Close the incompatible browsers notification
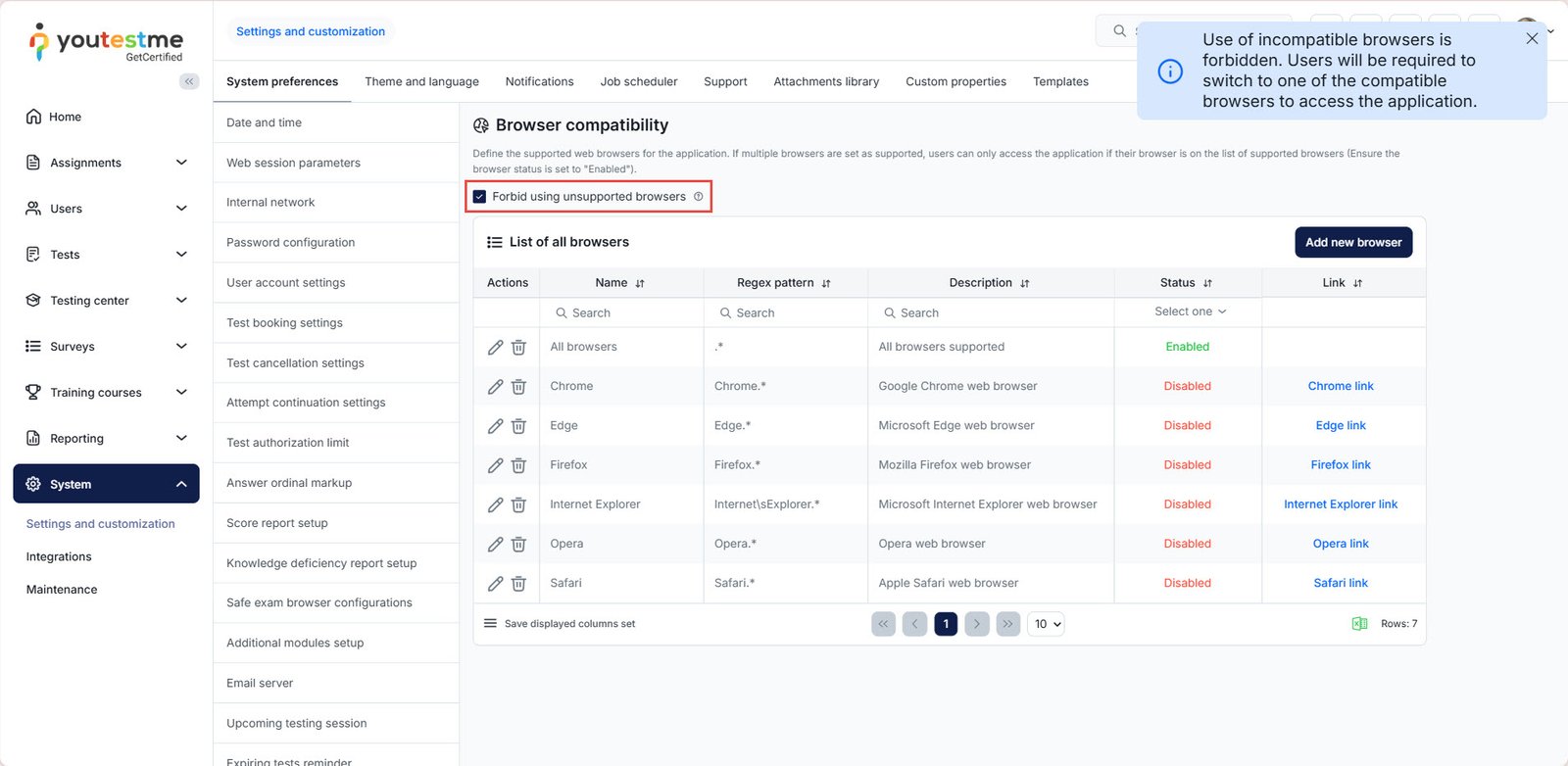This screenshot has width=1568, height=766. tap(1532, 39)
